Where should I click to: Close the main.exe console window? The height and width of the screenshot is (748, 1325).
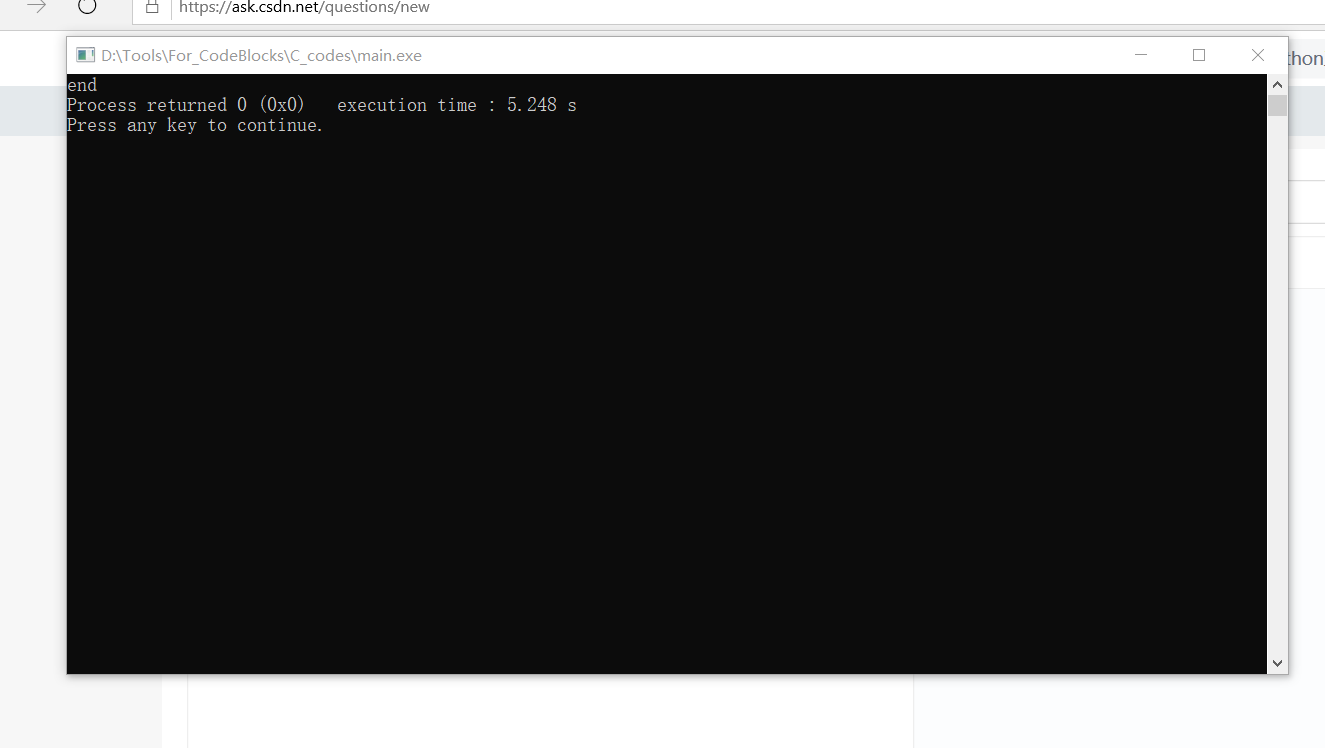coord(1258,55)
